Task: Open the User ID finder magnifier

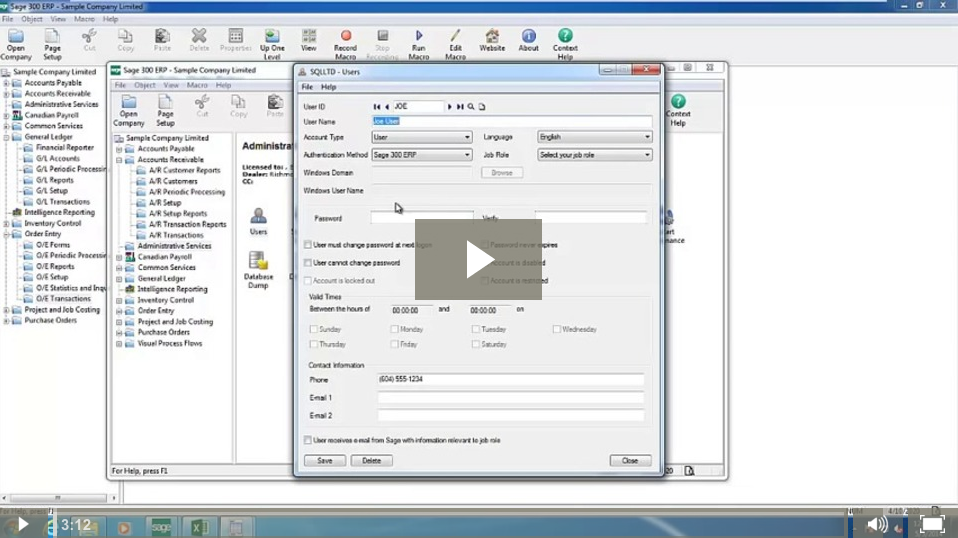Action: 471,107
